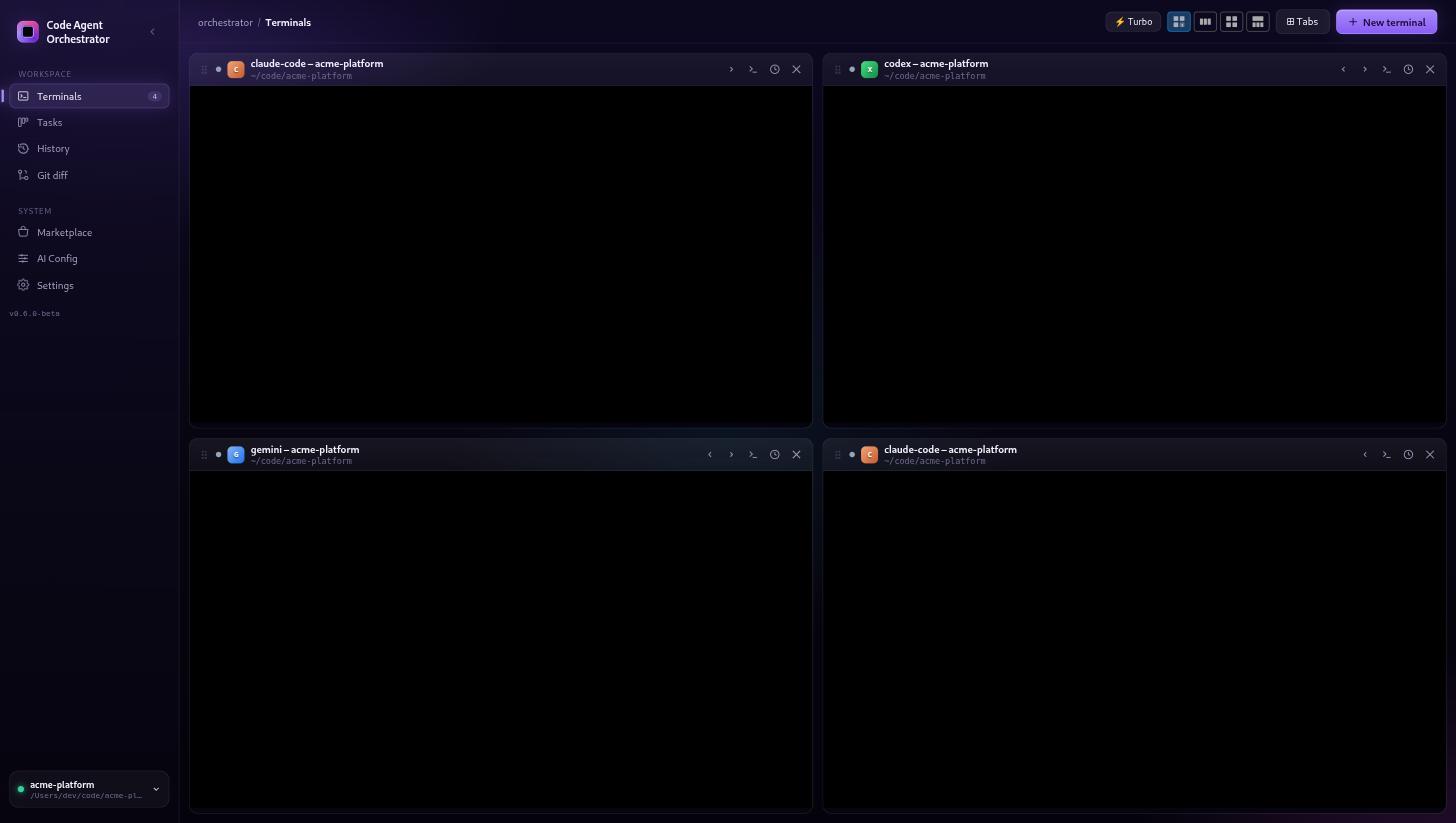The image size is (1456, 823).
Task: Grab the gemini terminal drag handle
Action: tap(204, 454)
